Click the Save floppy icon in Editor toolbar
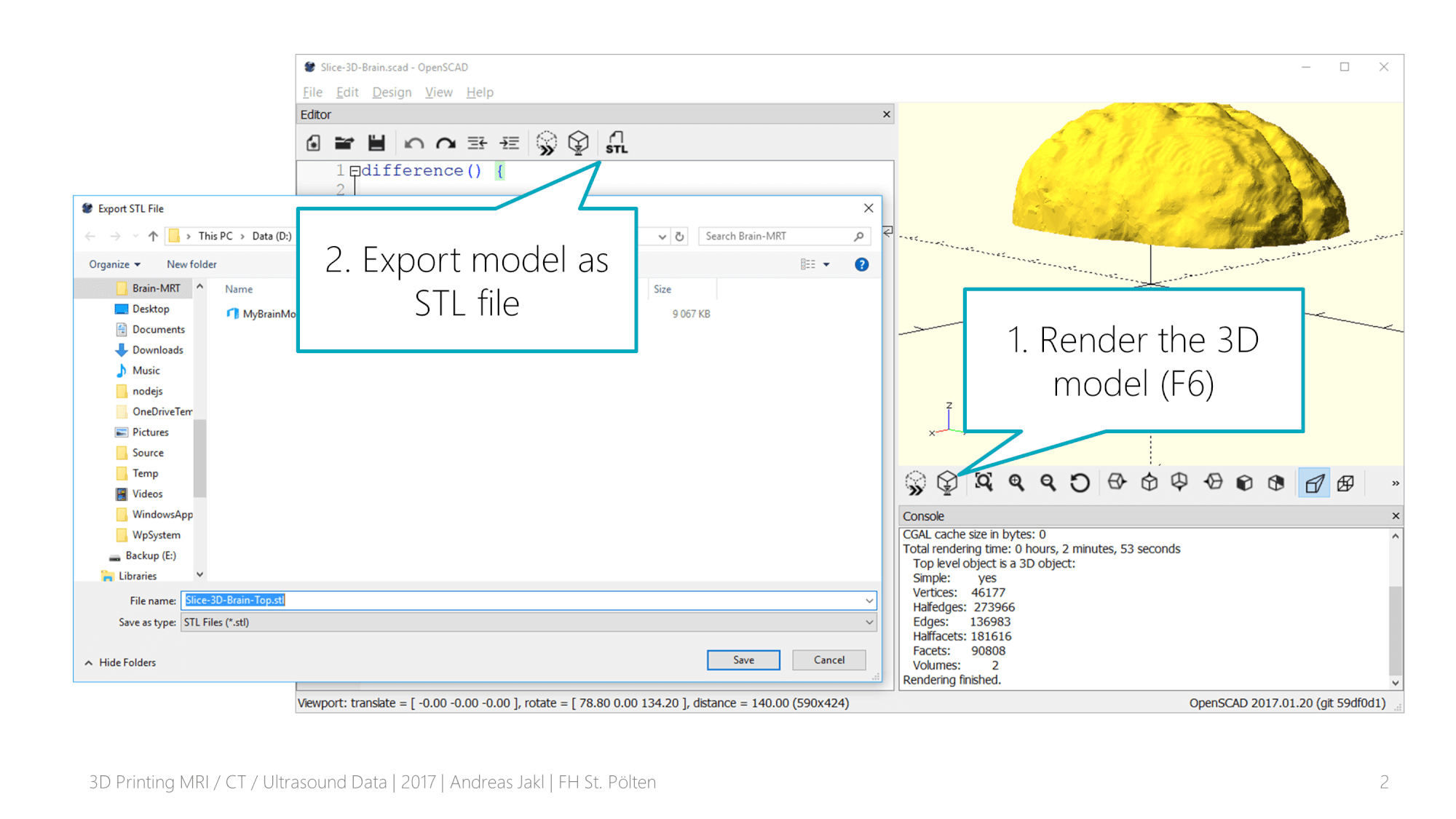Screen dimensions: 1456x819 pyautogui.click(x=376, y=143)
